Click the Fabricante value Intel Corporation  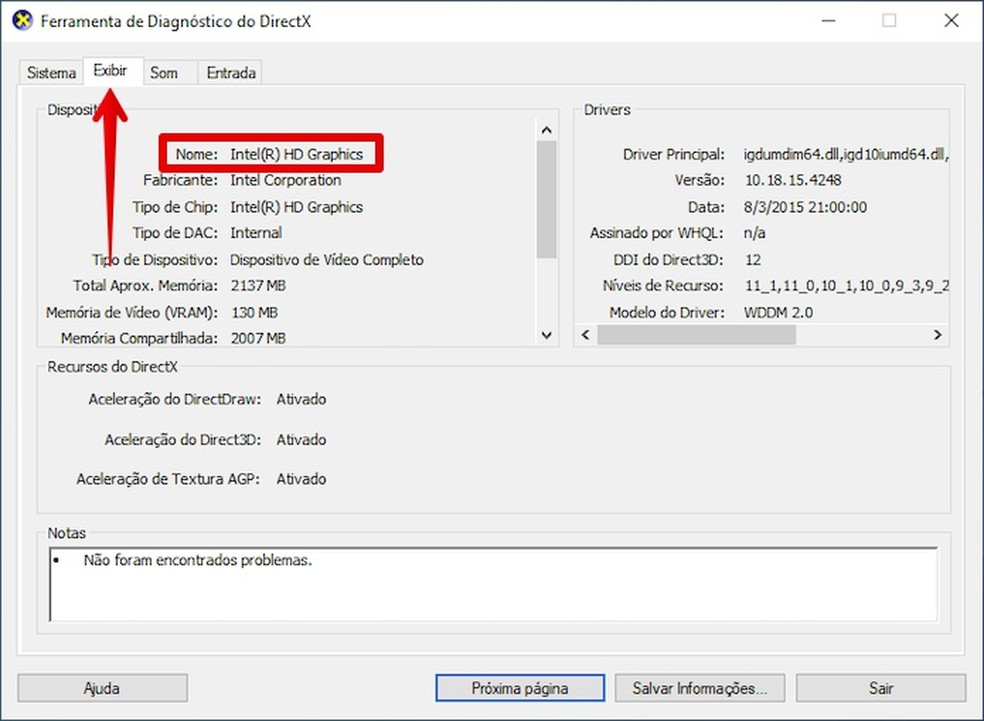tap(286, 180)
